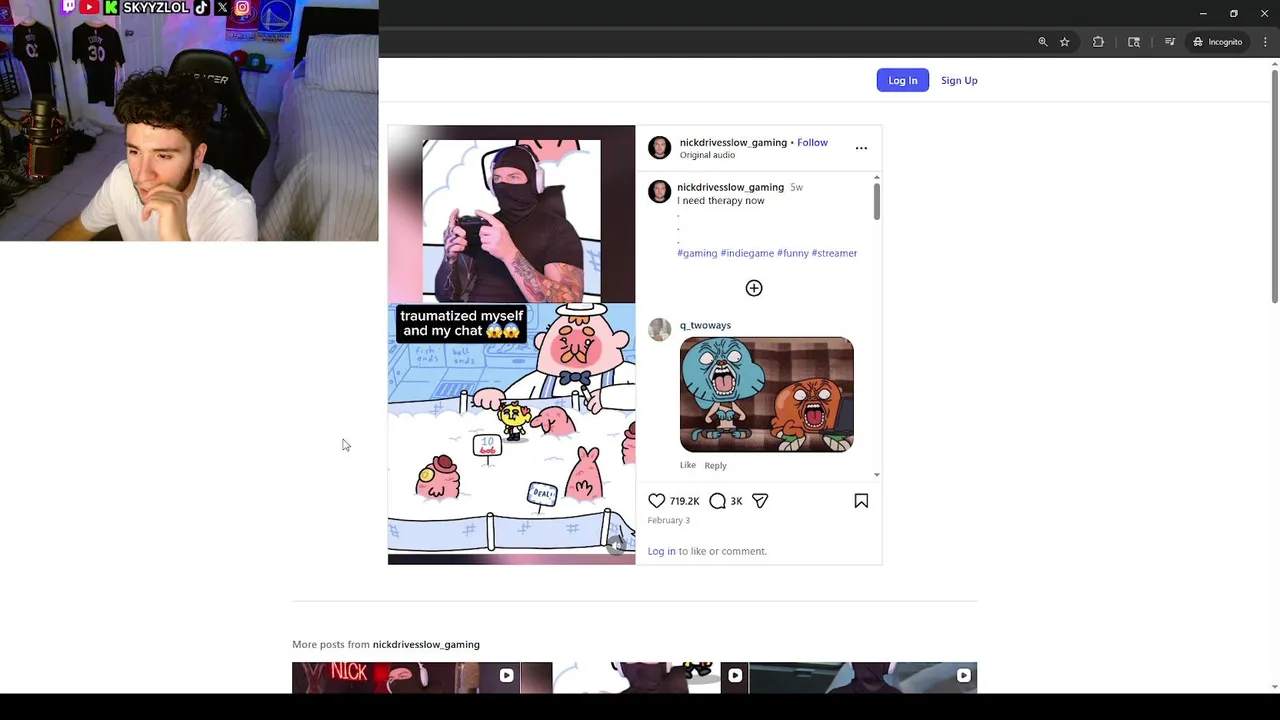Click the 719.2K likes count
The image size is (1280, 720).
(x=684, y=501)
